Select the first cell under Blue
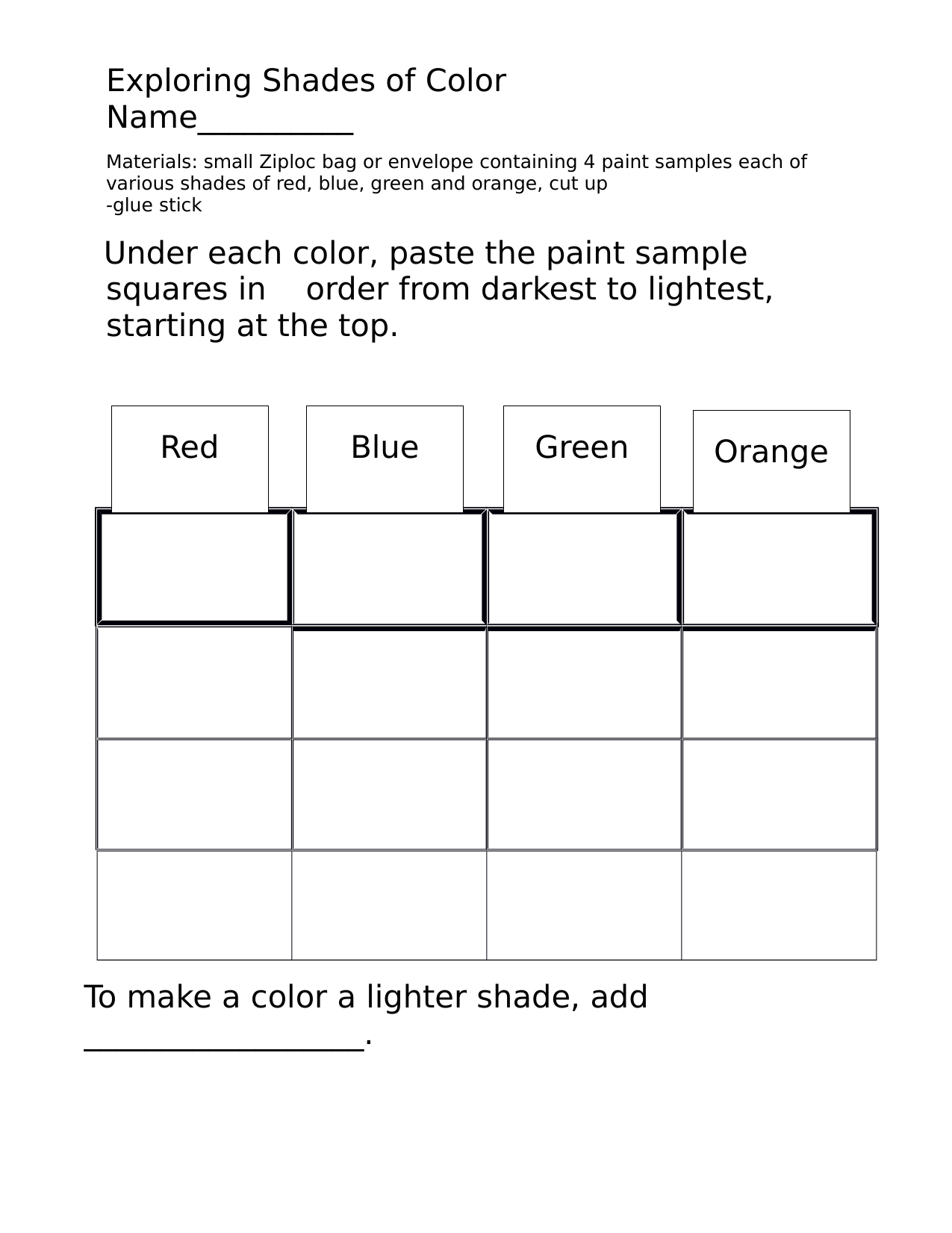 [x=389, y=568]
